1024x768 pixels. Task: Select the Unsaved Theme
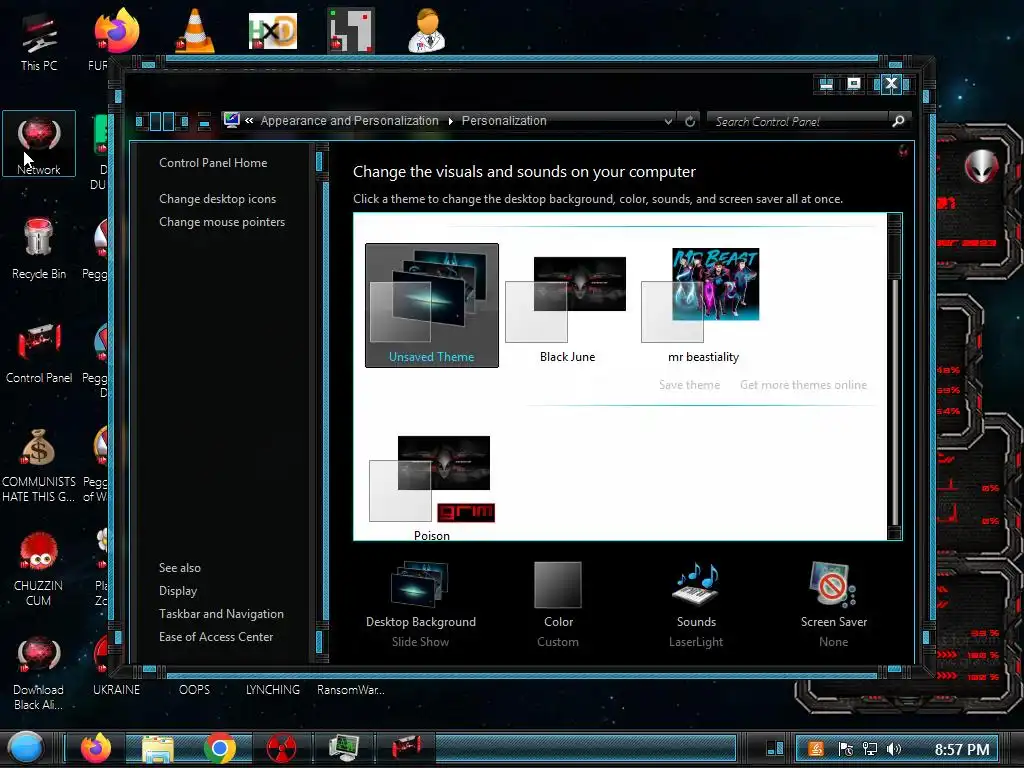(432, 305)
